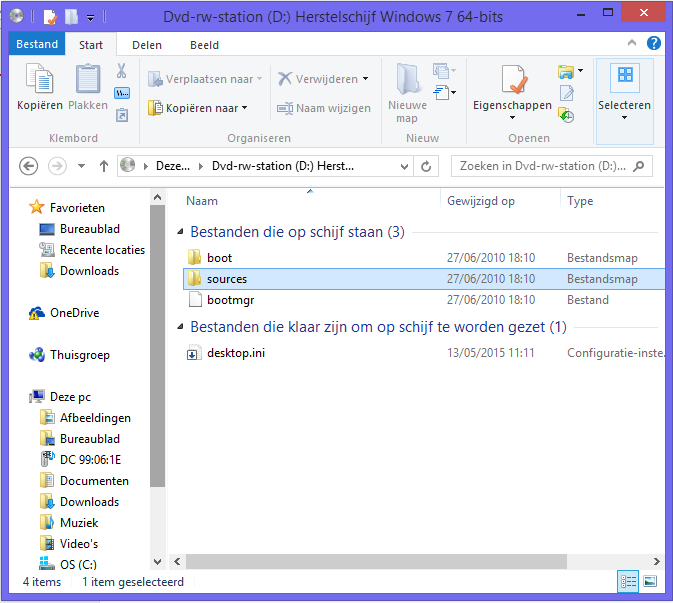Click the properties icon in quick access toolbar
The width and height of the screenshot is (673, 603).
coord(50,17)
